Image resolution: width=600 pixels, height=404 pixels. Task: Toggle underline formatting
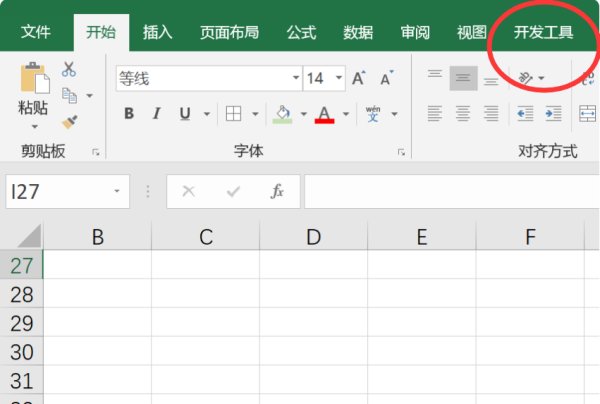[185, 114]
